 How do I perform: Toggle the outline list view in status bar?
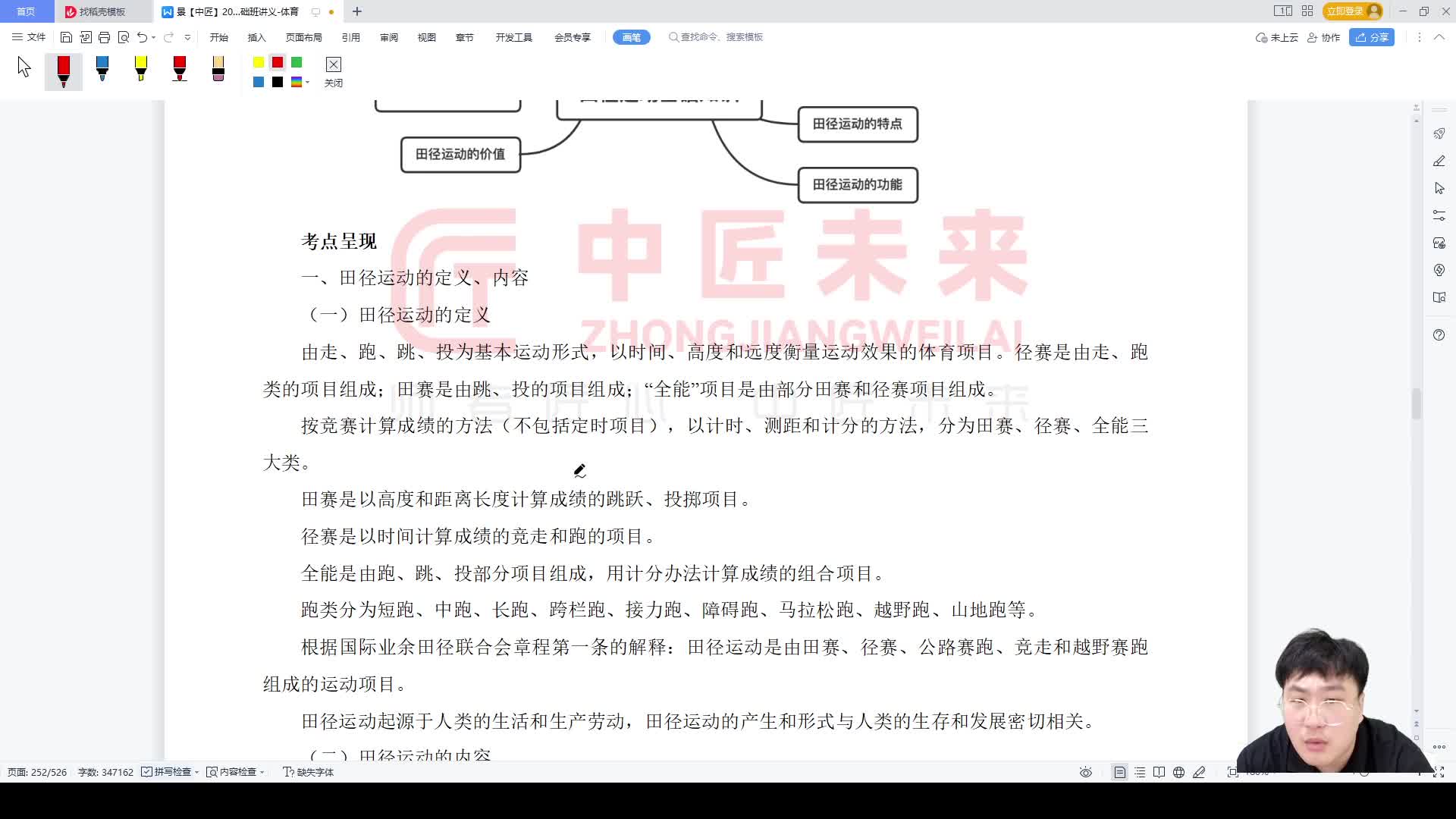(x=1140, y=772)
